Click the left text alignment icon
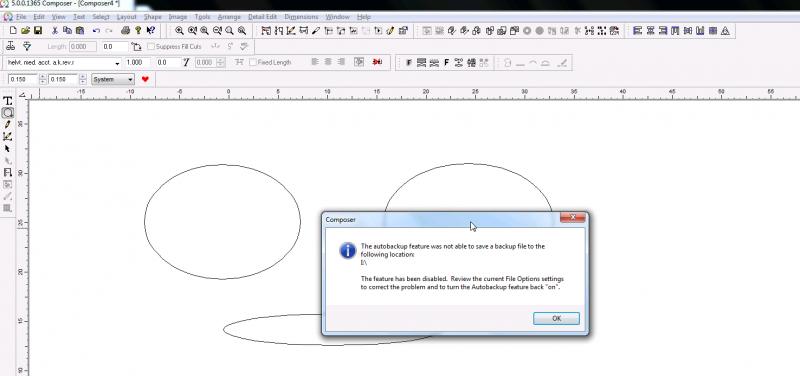Viewport: 800px width, 376px height. tap(315, 62)
